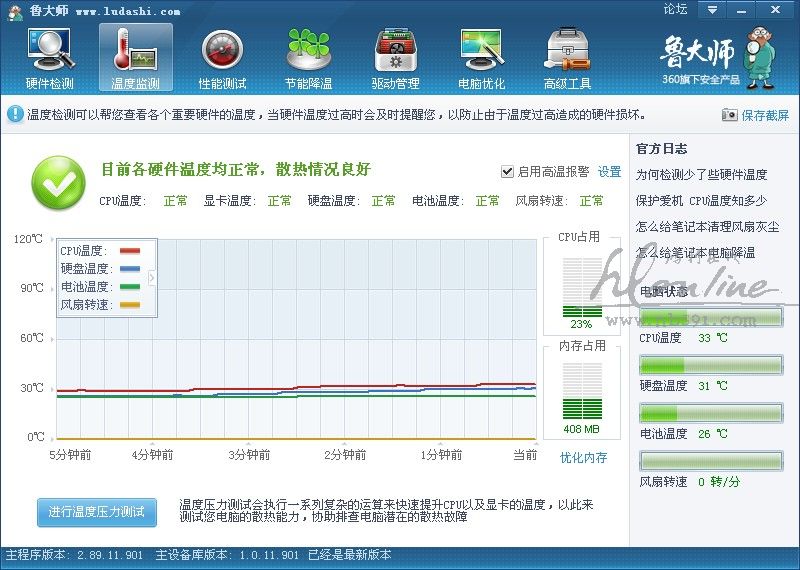
Task: Open the 设置 settings link
Action: click(610, 171)
